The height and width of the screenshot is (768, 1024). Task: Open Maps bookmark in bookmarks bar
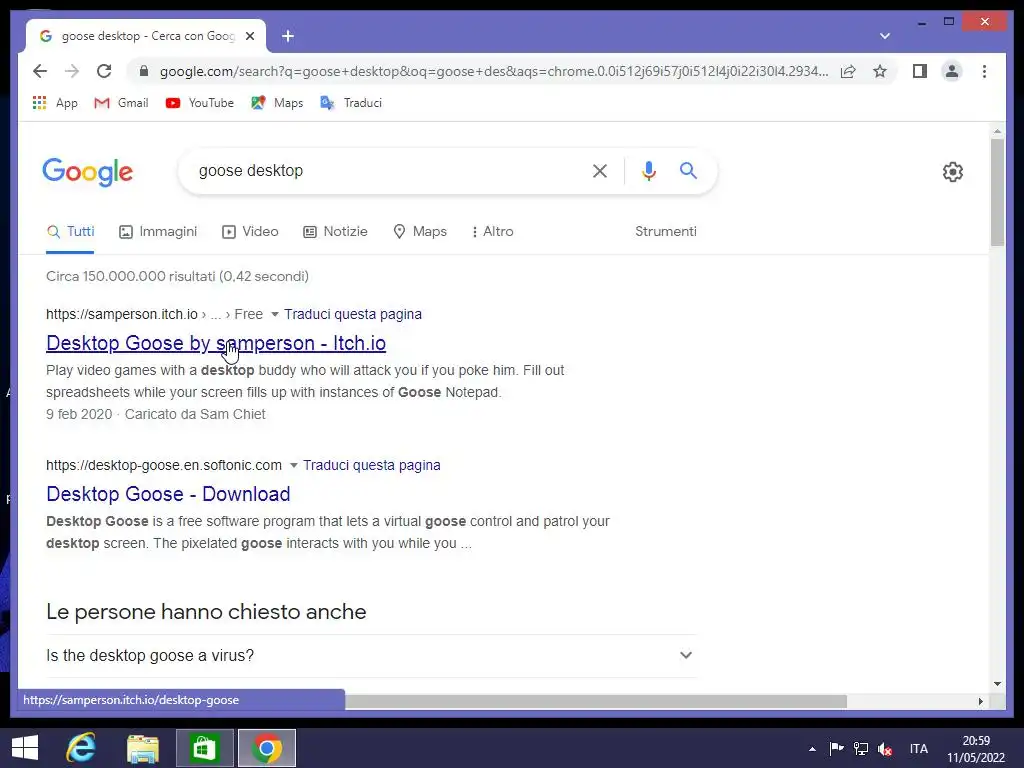(277, 103)
